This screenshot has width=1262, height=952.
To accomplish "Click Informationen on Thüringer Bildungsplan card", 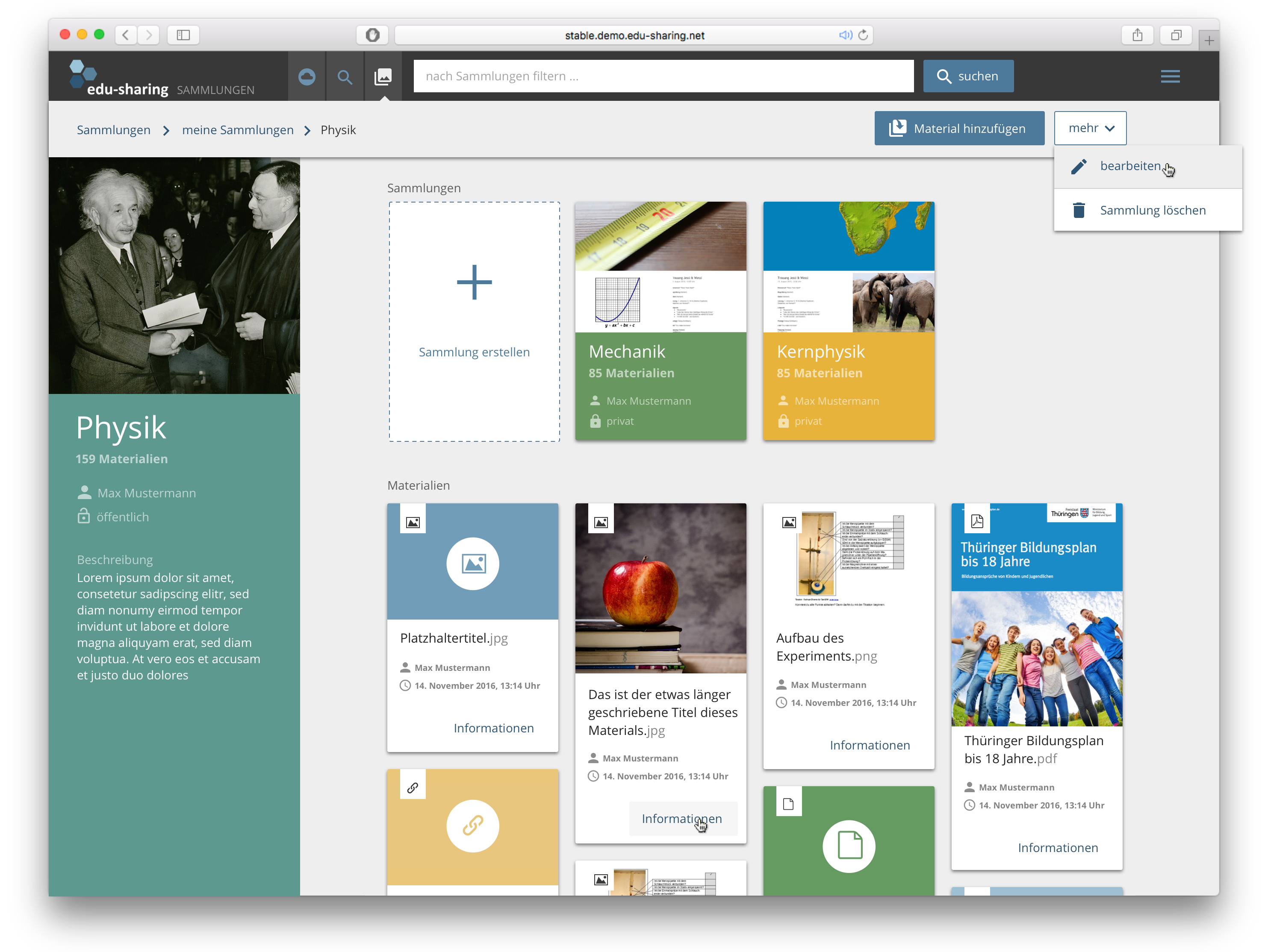I will 1058,848.
